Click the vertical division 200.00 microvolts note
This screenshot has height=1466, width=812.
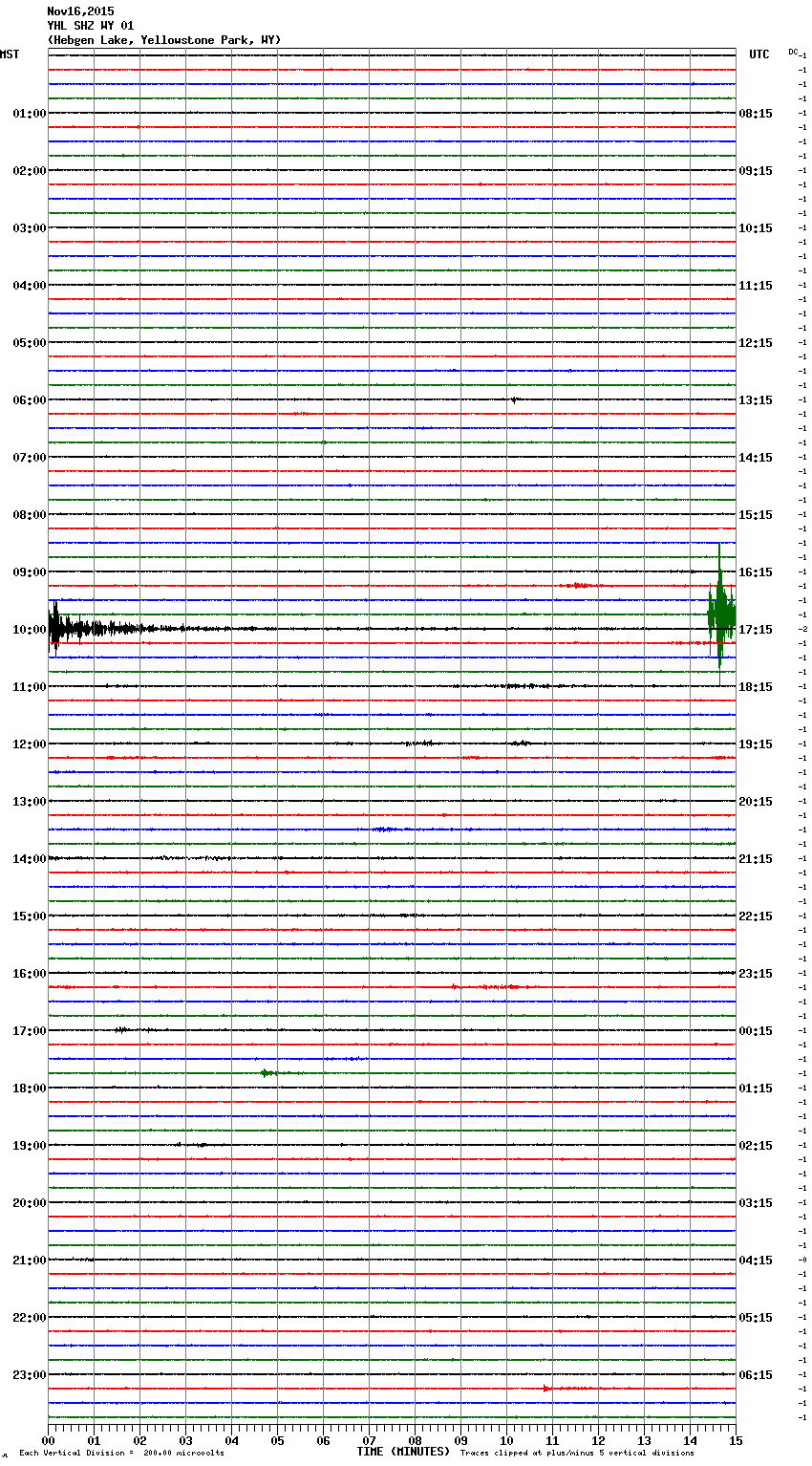pos(121,1454)
